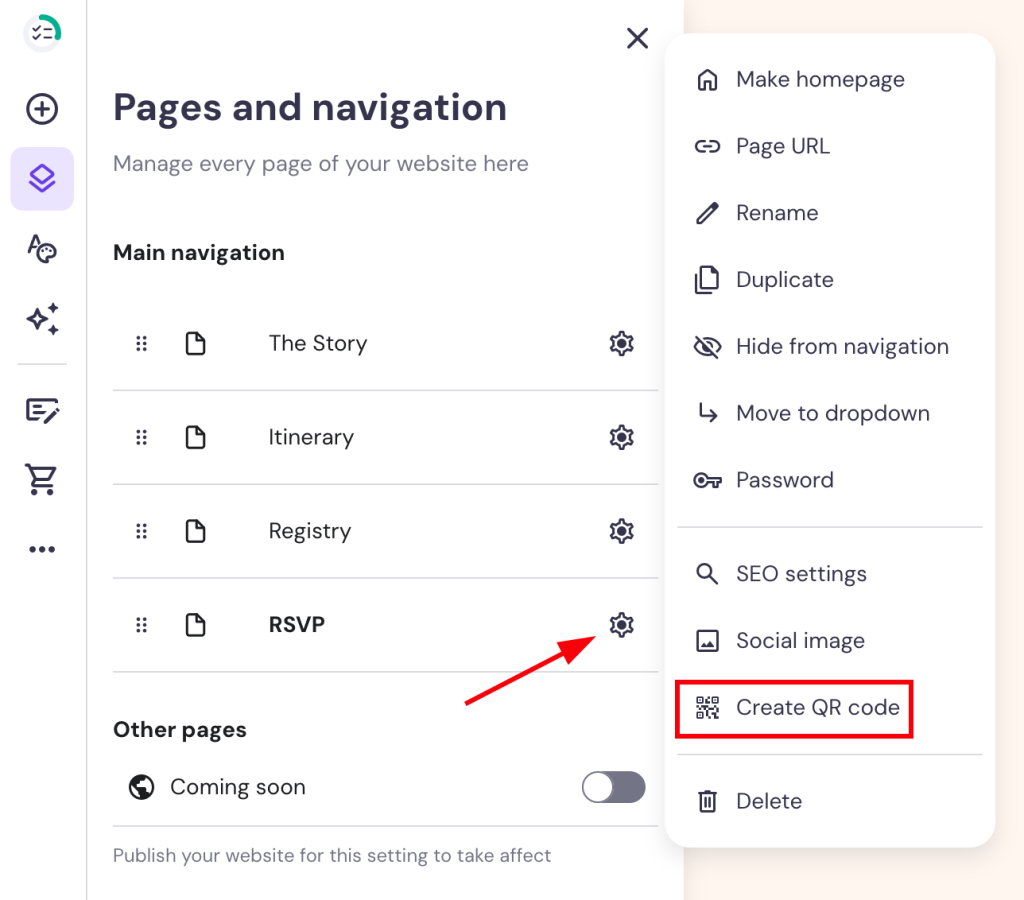The width and height of the screenshot is (1024, 900).
Task: Open the online store cart icon
Action: [x=41, y=479]
